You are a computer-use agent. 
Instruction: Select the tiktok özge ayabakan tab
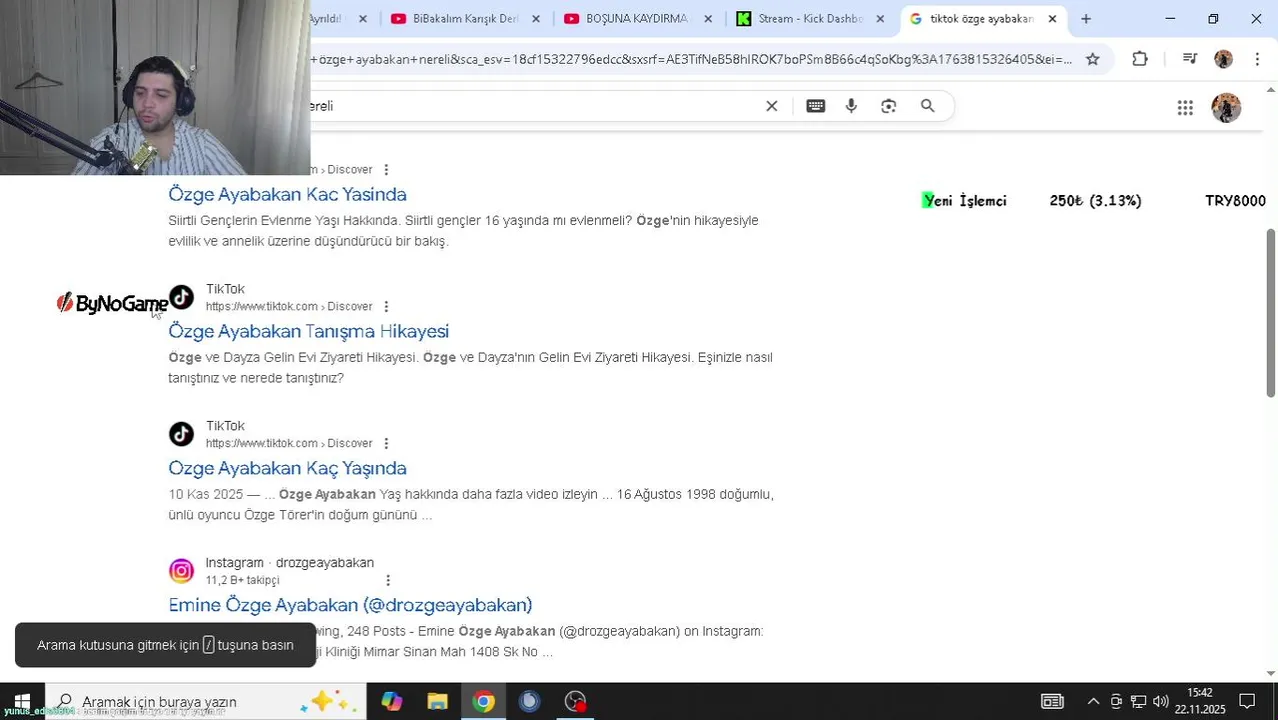(x=981, y=19)
